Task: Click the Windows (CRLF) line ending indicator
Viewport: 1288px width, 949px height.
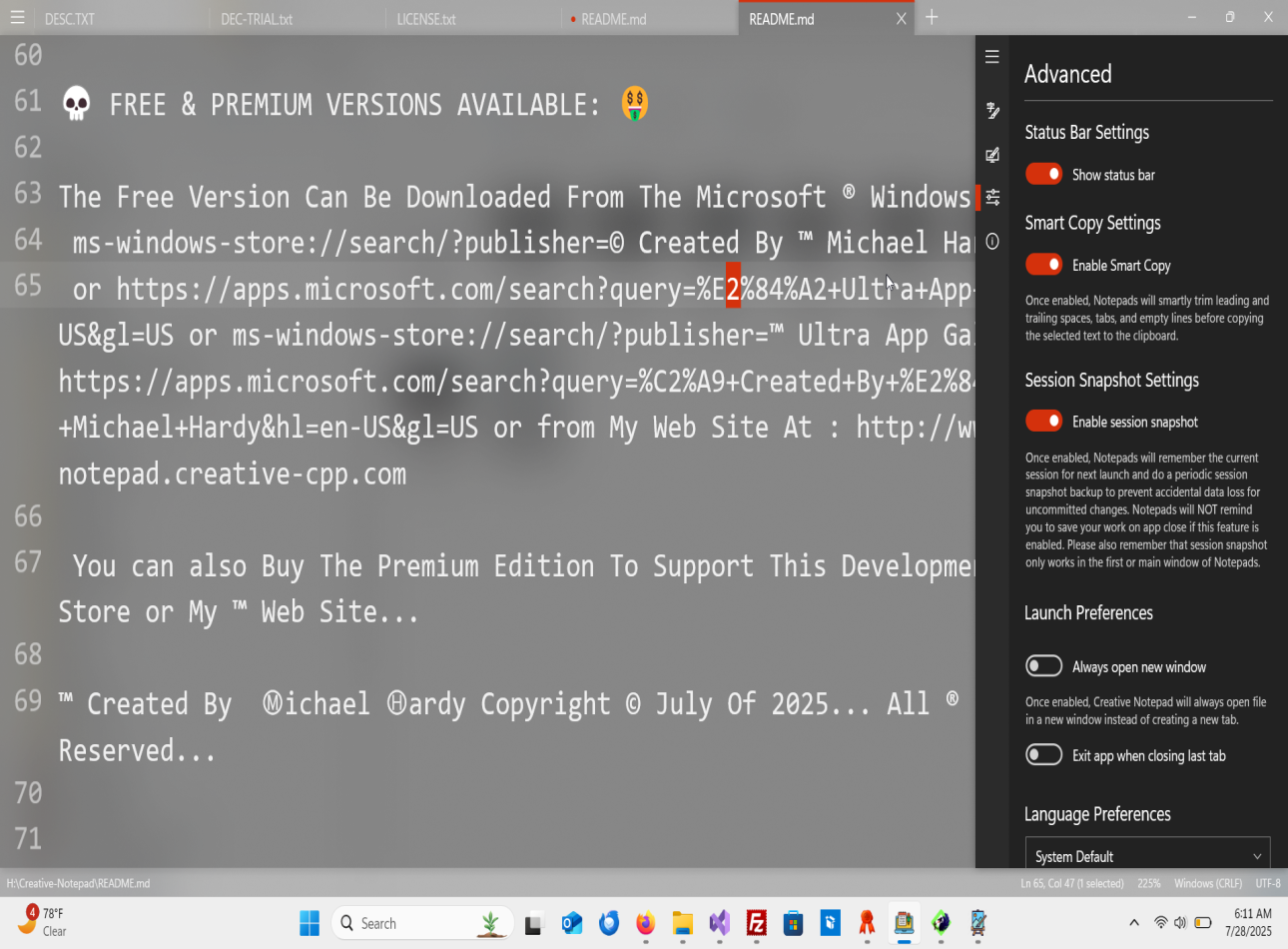Action: 1208,883
